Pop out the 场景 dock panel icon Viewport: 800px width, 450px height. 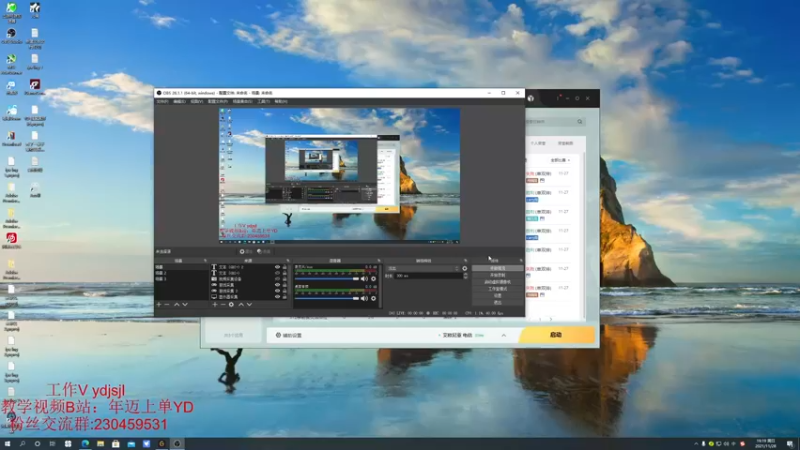205,261
